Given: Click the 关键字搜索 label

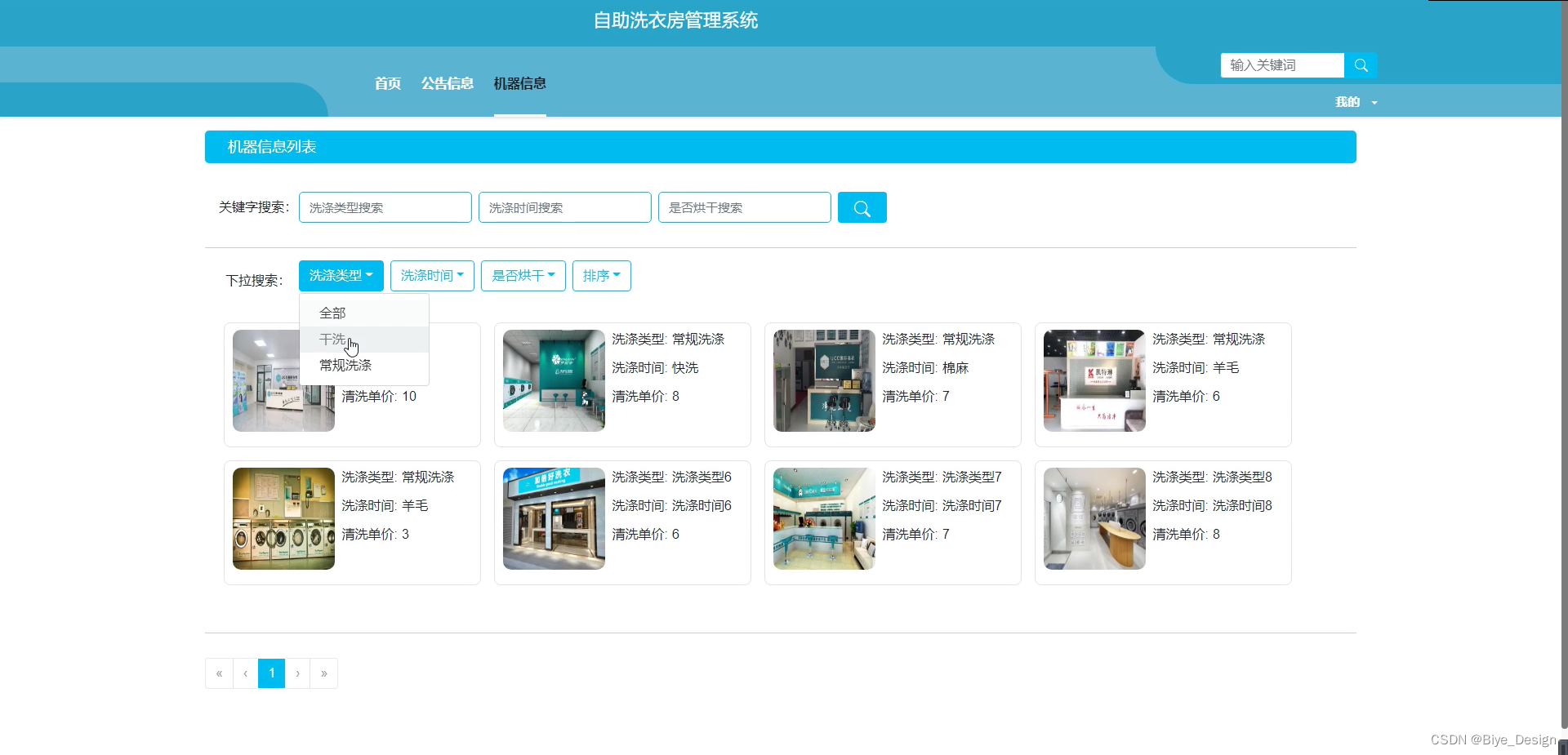Looking at the screenshot, I should pyautogui.click(x=254, y=207).
